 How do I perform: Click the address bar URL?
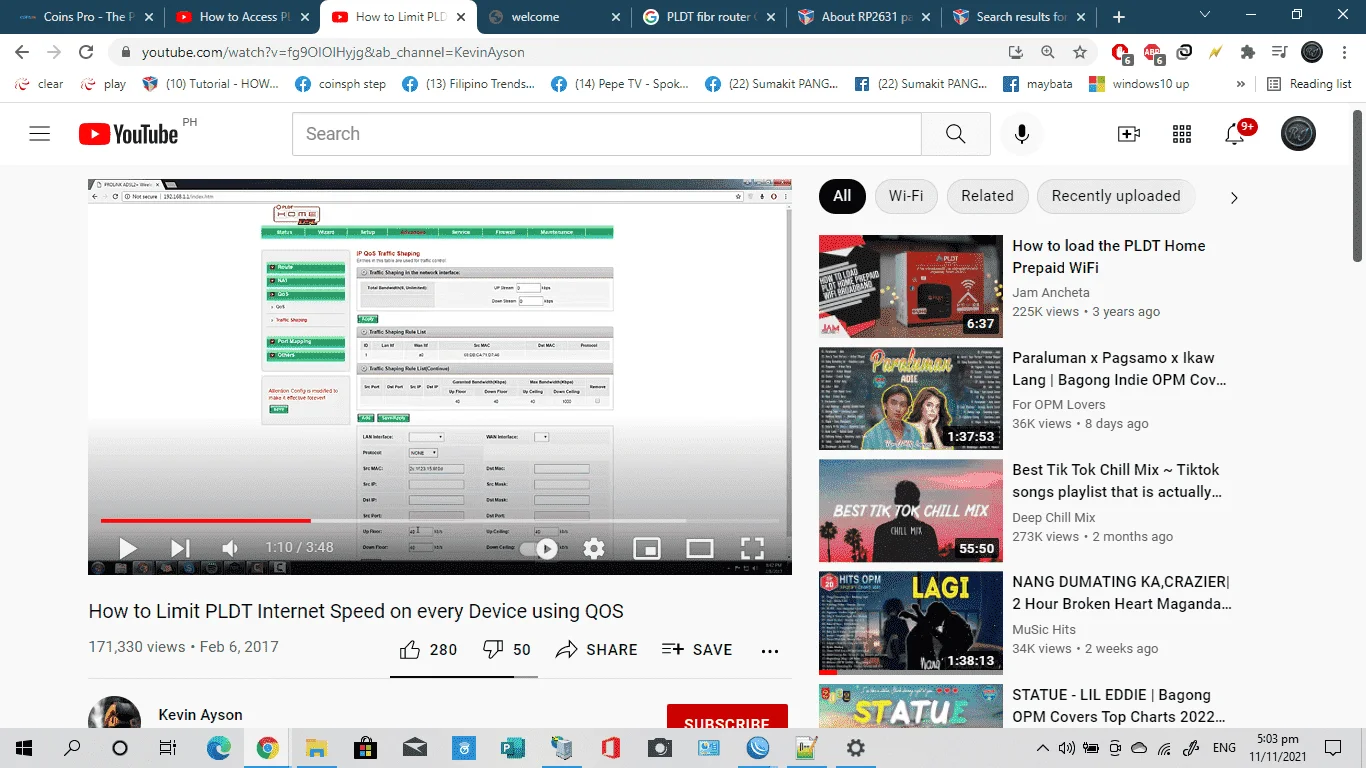click(x=333, y=52)
